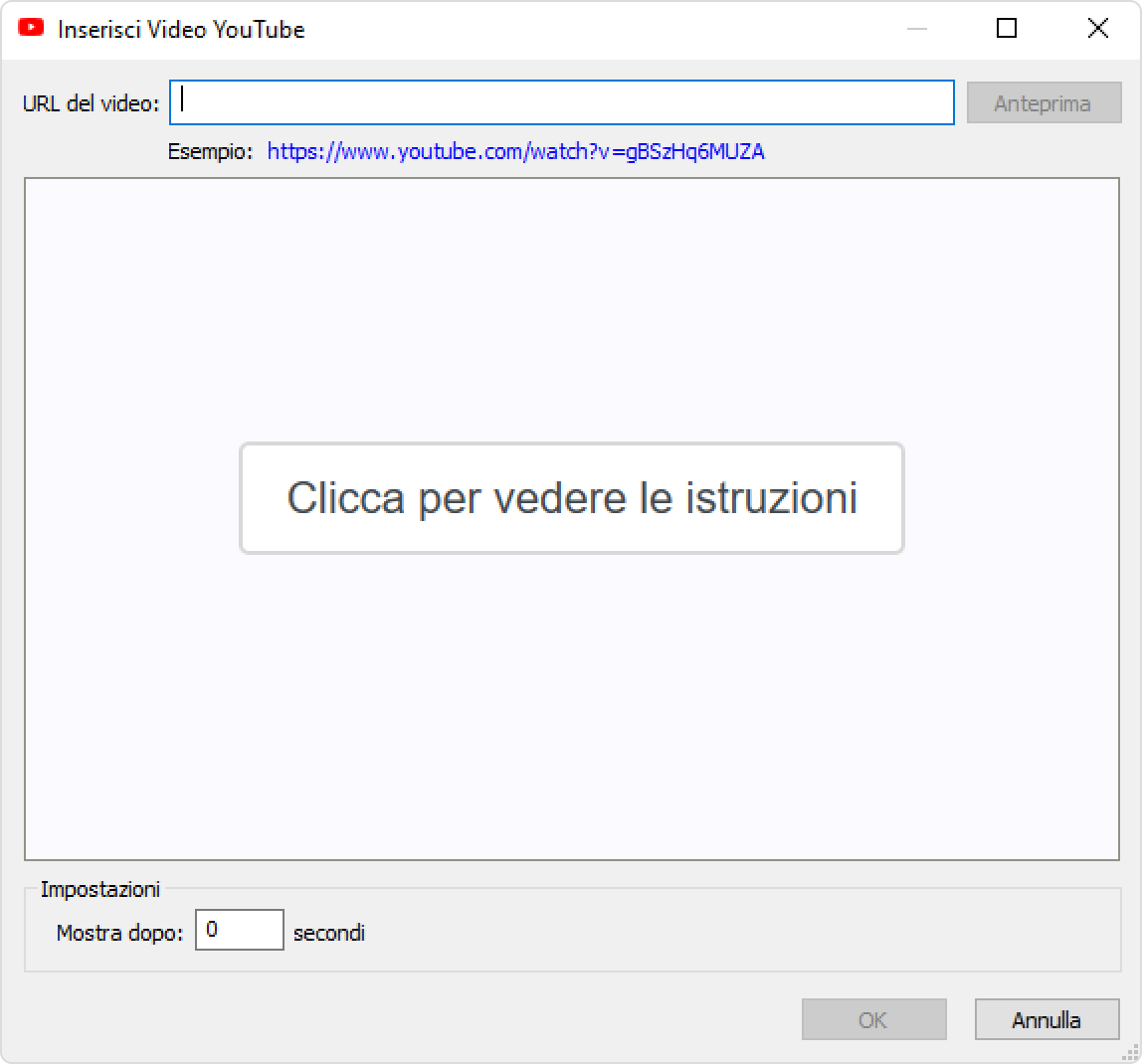1142x1064 pixels.
Task: Click the resize grip in bottom corner
Action: (1130, 1053)
